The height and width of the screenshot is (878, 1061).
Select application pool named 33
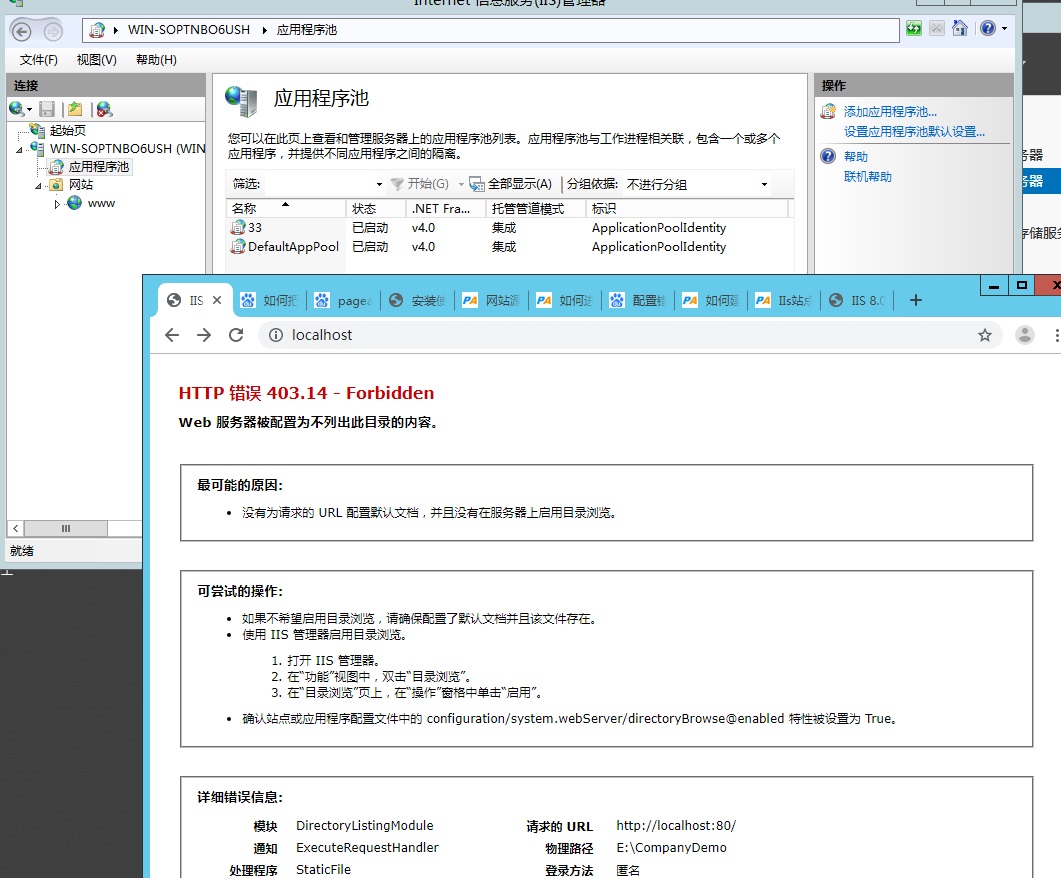254,227
